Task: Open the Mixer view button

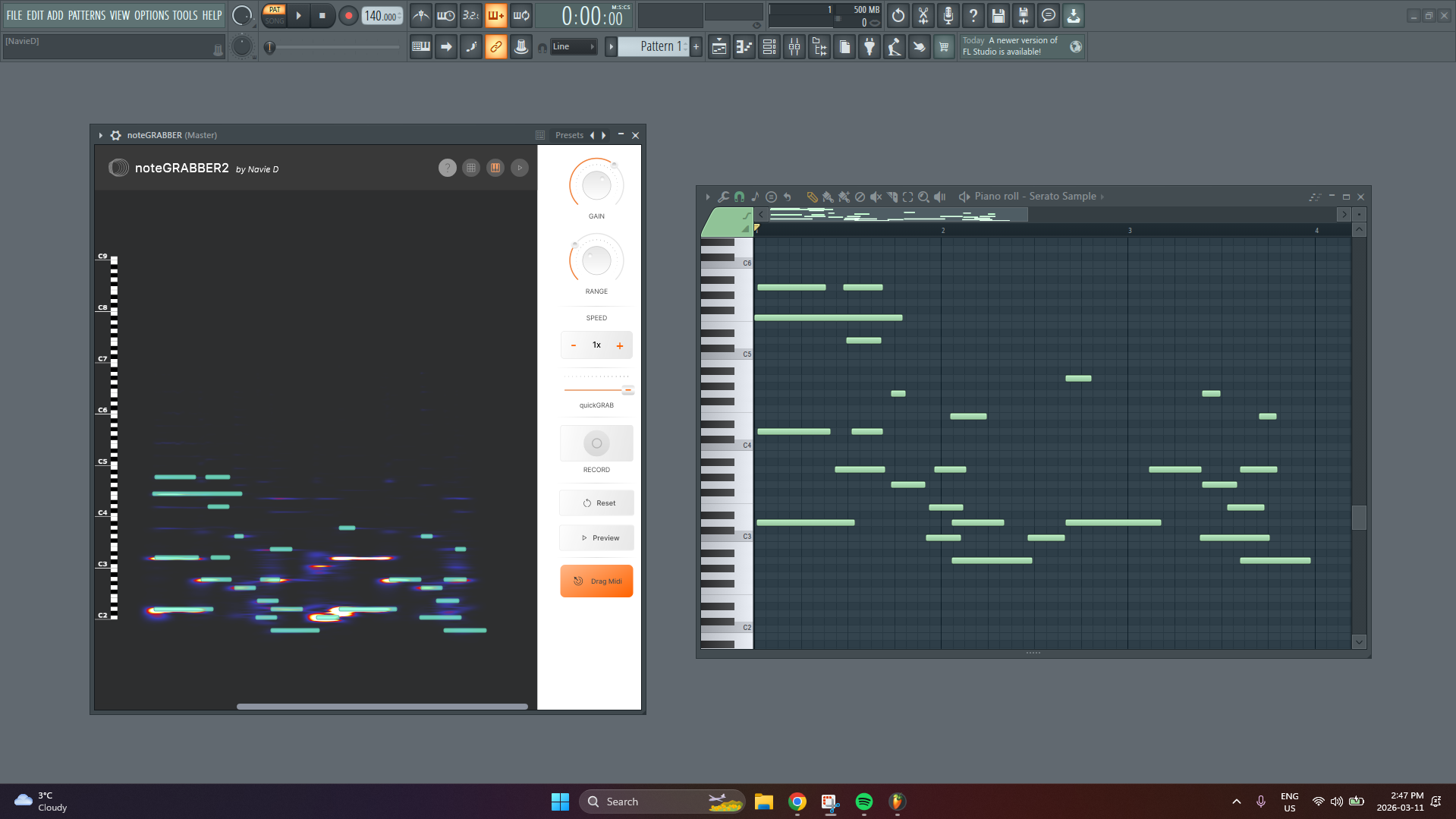Action: click(x=794, y=47)
